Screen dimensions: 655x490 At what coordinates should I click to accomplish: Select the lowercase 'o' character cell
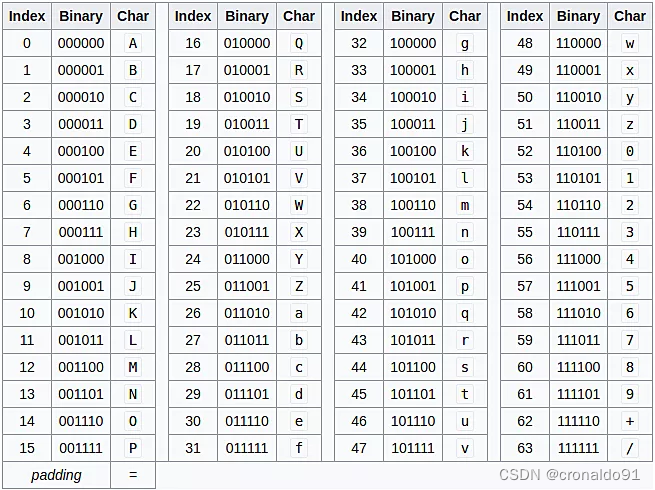point(465,259)
